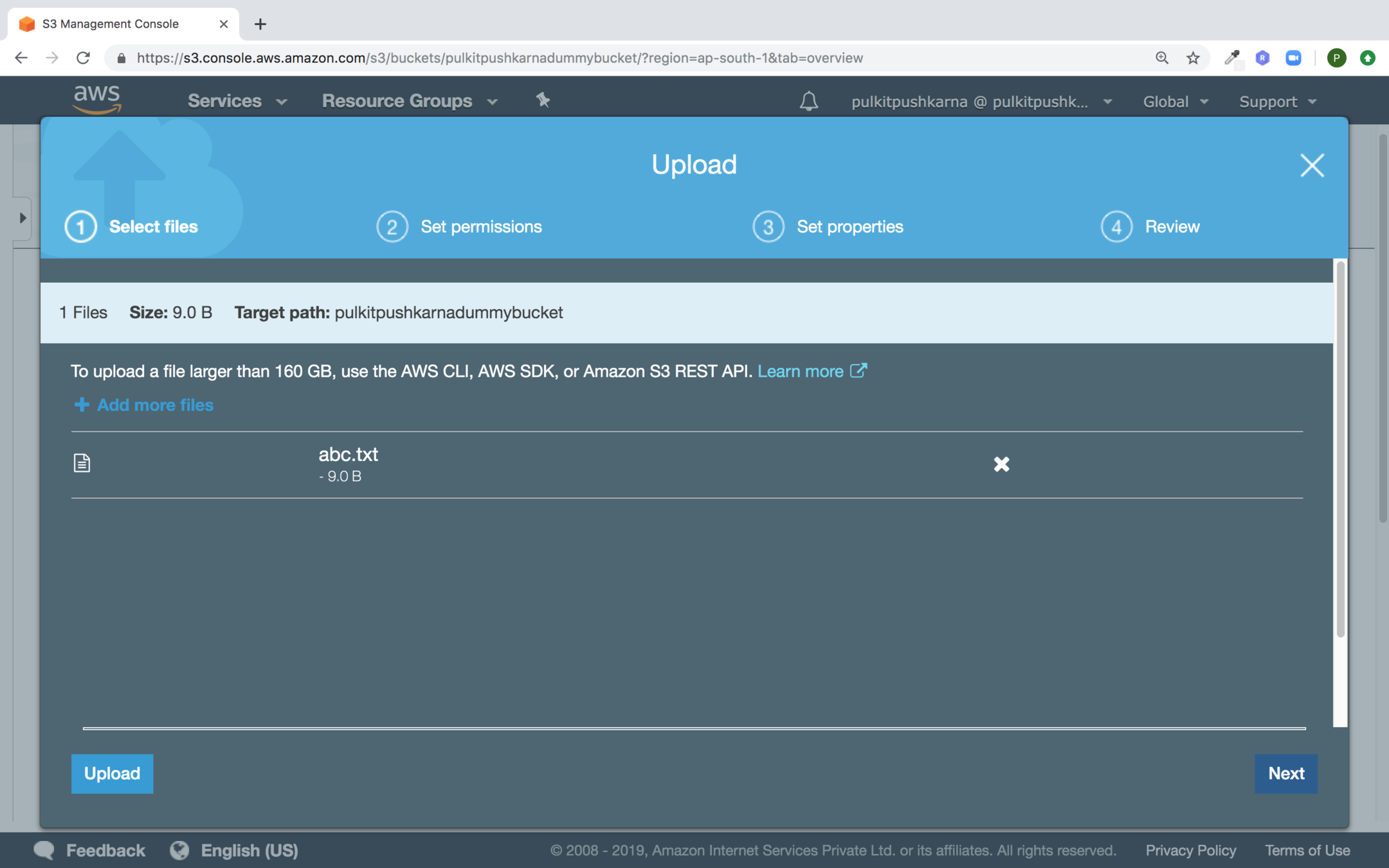Open the Resource Groups dropdown
This screenshot has height=868, width=1389.
pos(410,101)
